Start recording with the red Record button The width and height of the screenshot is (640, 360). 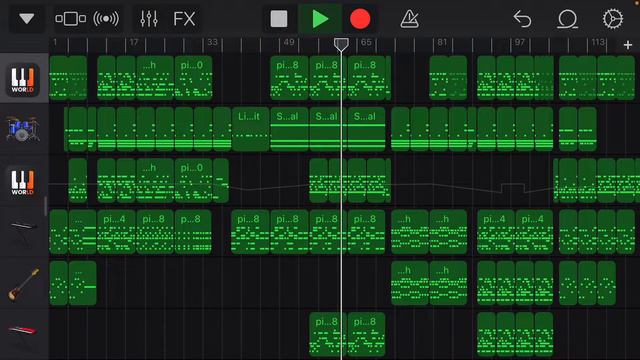coord(360,19)
